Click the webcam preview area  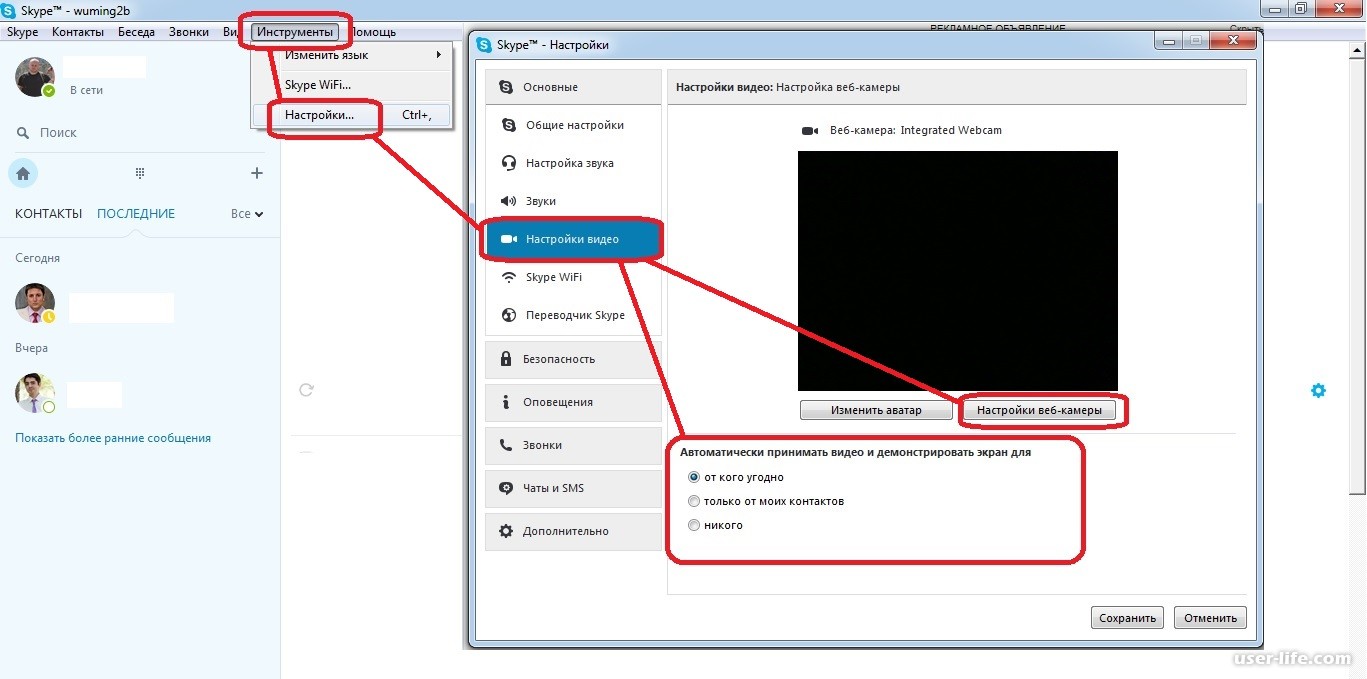[957, 271]
